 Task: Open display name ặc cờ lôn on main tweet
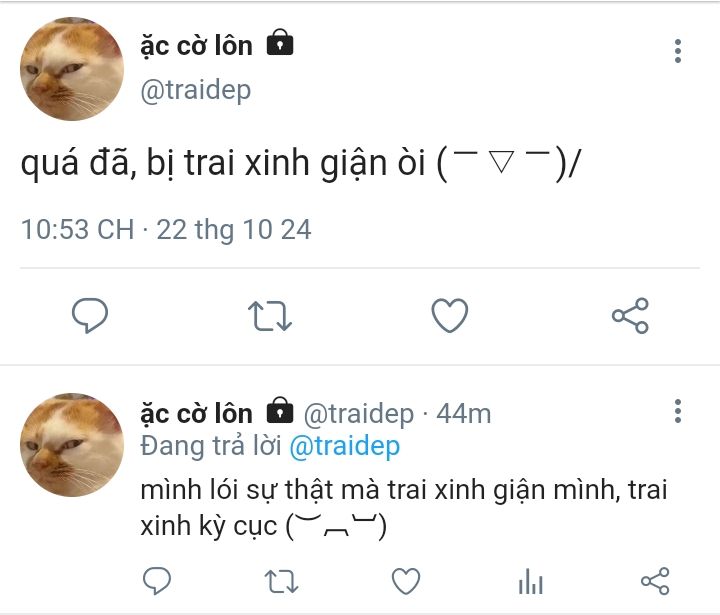coord(197,46)
